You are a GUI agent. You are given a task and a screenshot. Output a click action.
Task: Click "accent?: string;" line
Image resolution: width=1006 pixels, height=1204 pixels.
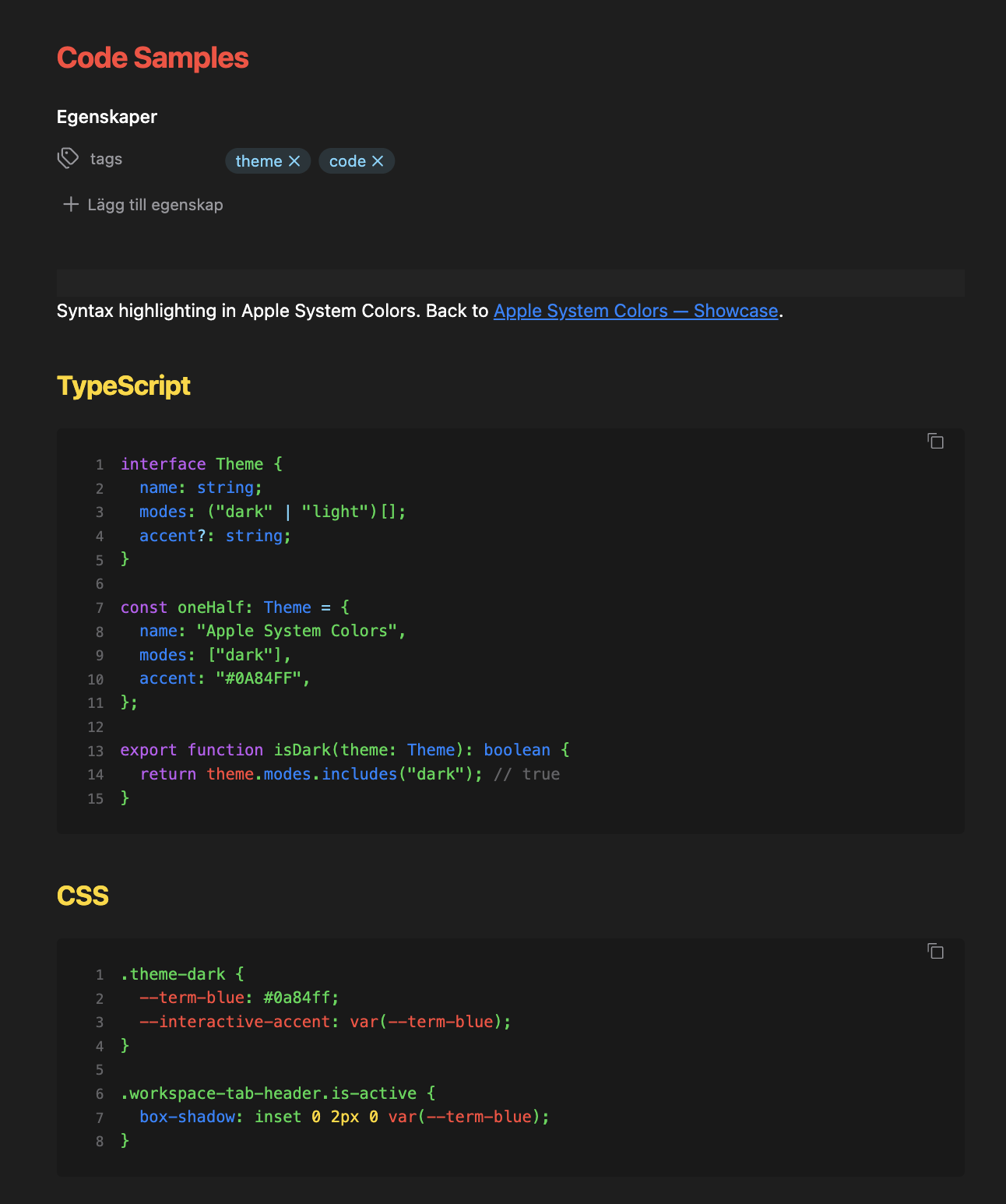point(216,536)
